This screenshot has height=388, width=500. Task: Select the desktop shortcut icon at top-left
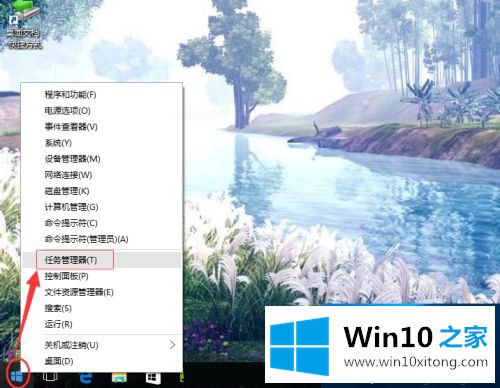(x=24, y=25)
